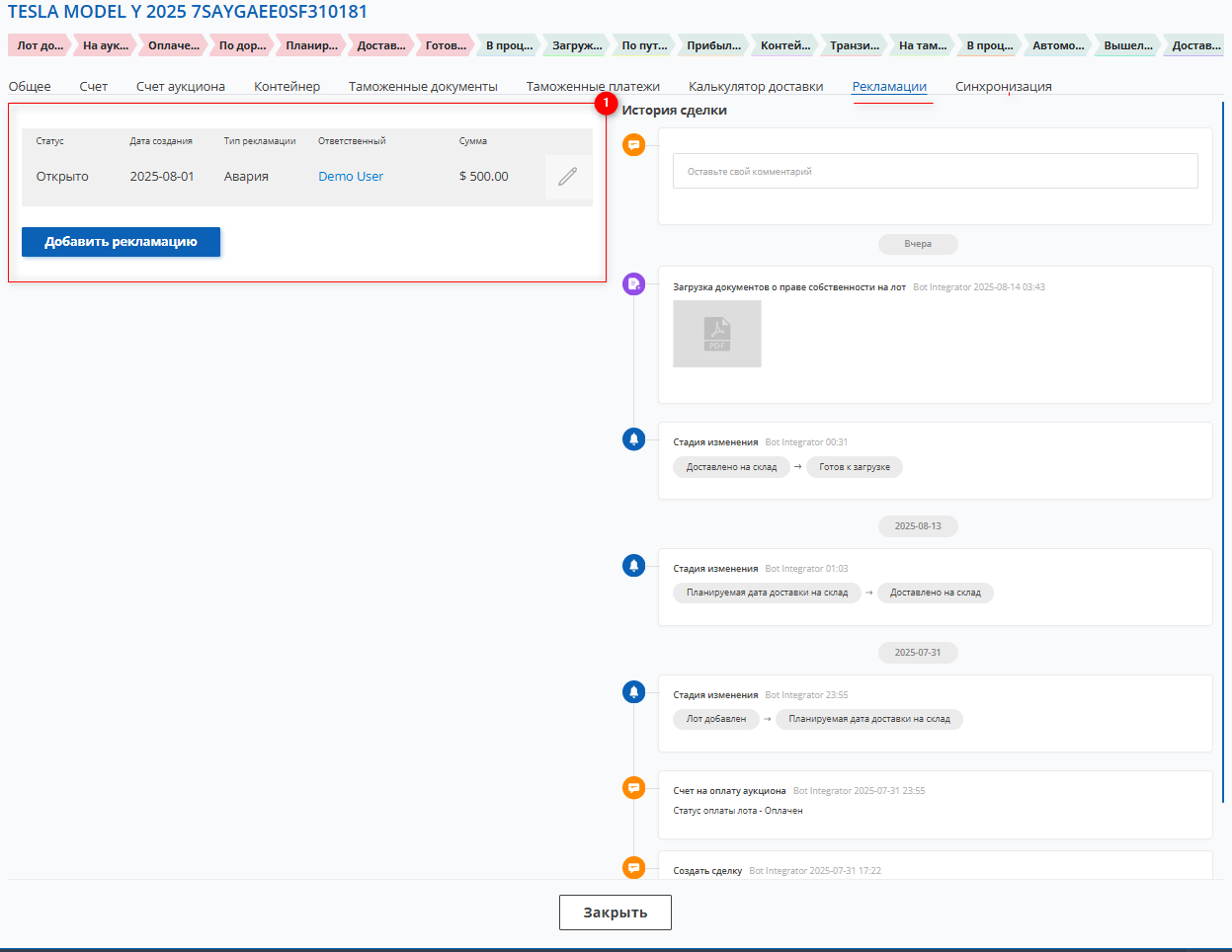Click the Вчера date separator chip
The width and height of the screenshot is (1232, 952).
coord(918,244)
